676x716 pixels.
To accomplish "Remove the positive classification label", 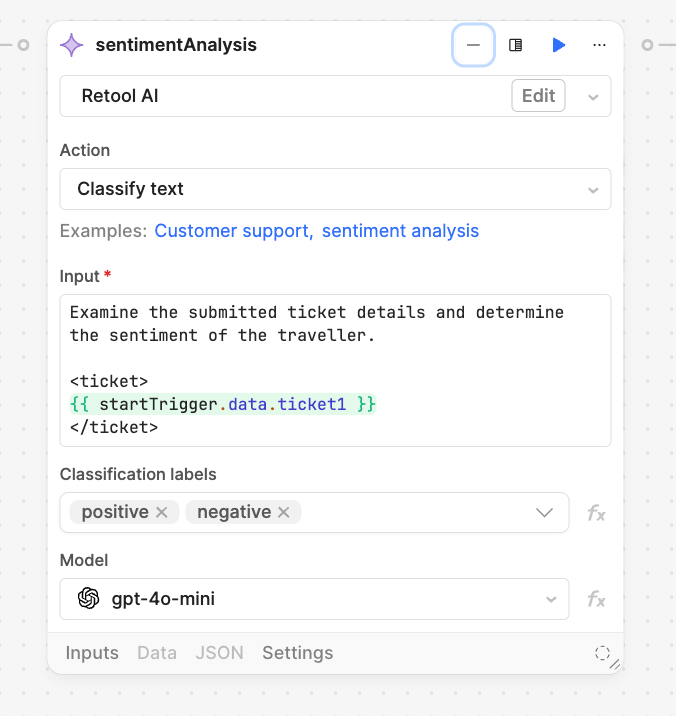I will pyautogui.click(x=162, y=512).
